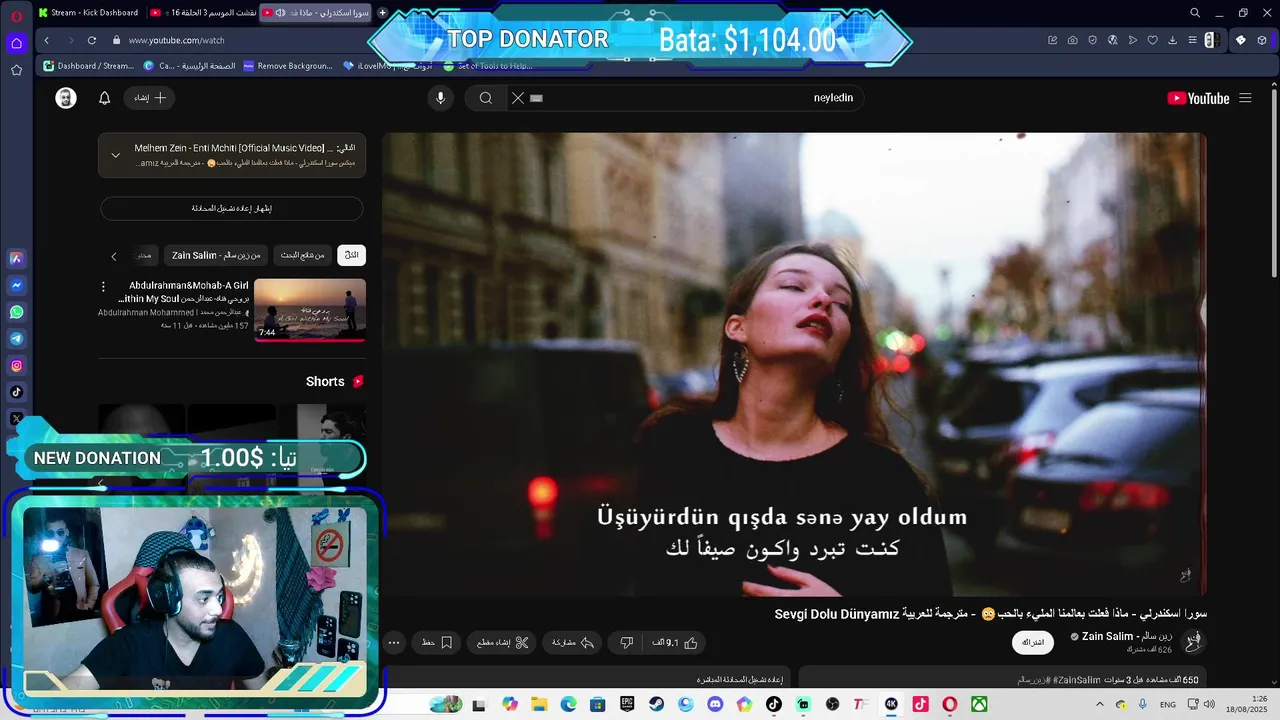Viewport: 1280px width, 720px height.
Task: Go to the YouTube home logo
Action: coord(1198,98)
